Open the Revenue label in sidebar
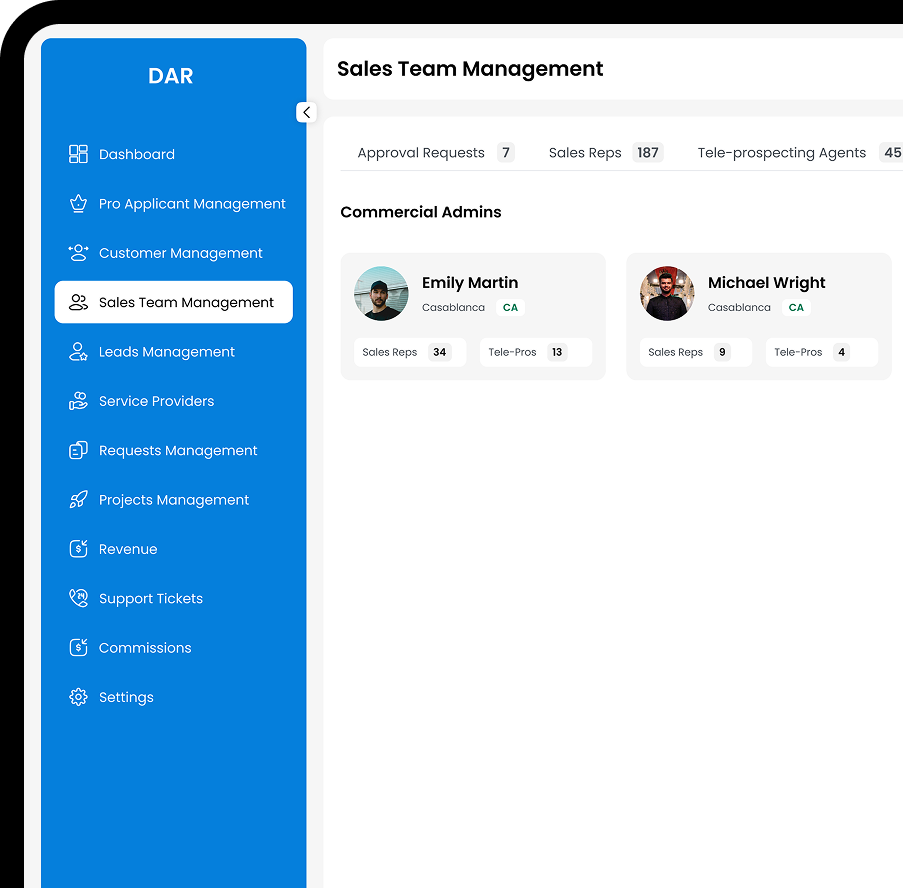 128,549
